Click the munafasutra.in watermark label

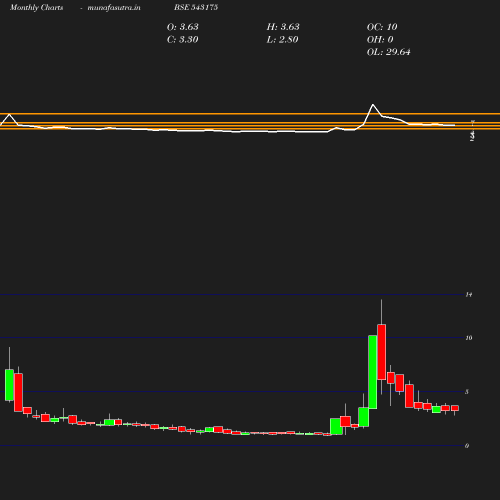[x=114, y=7]
